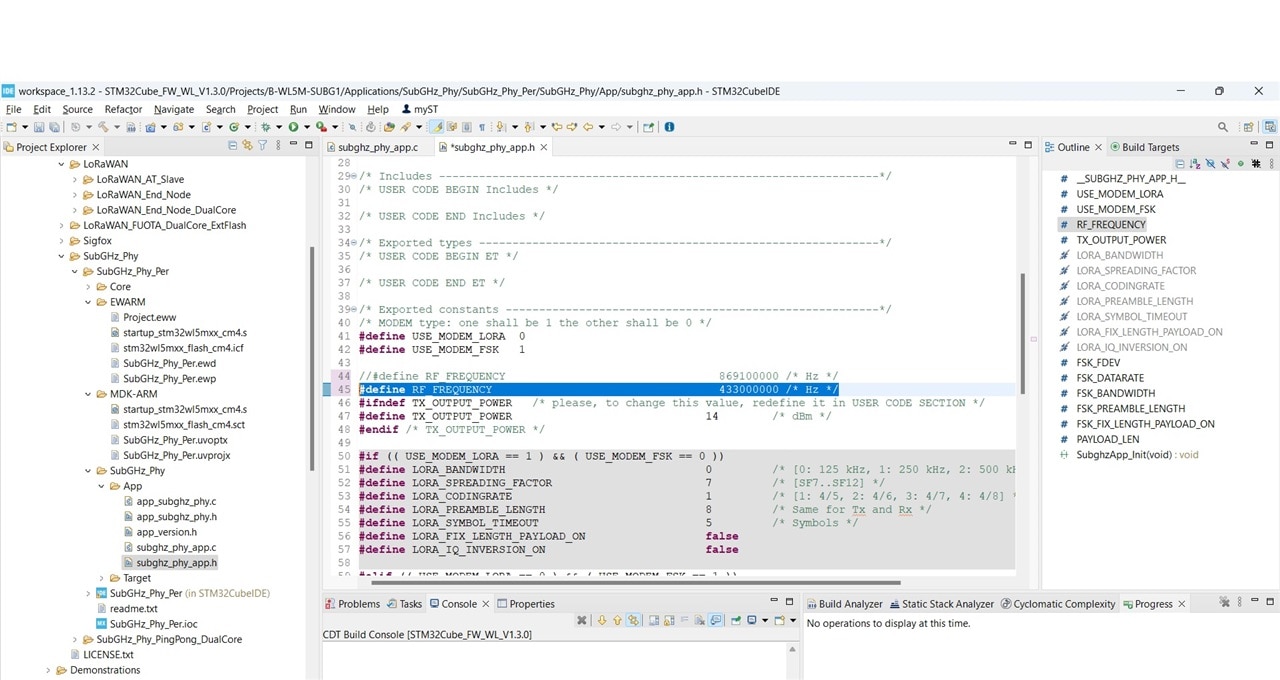
Task: Collapse code fold at line 29
Action: [x=354, y=176]
